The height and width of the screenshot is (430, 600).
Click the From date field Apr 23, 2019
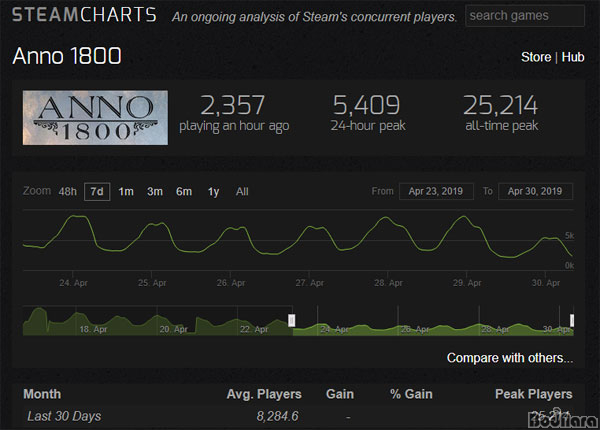tap(436, 191)
